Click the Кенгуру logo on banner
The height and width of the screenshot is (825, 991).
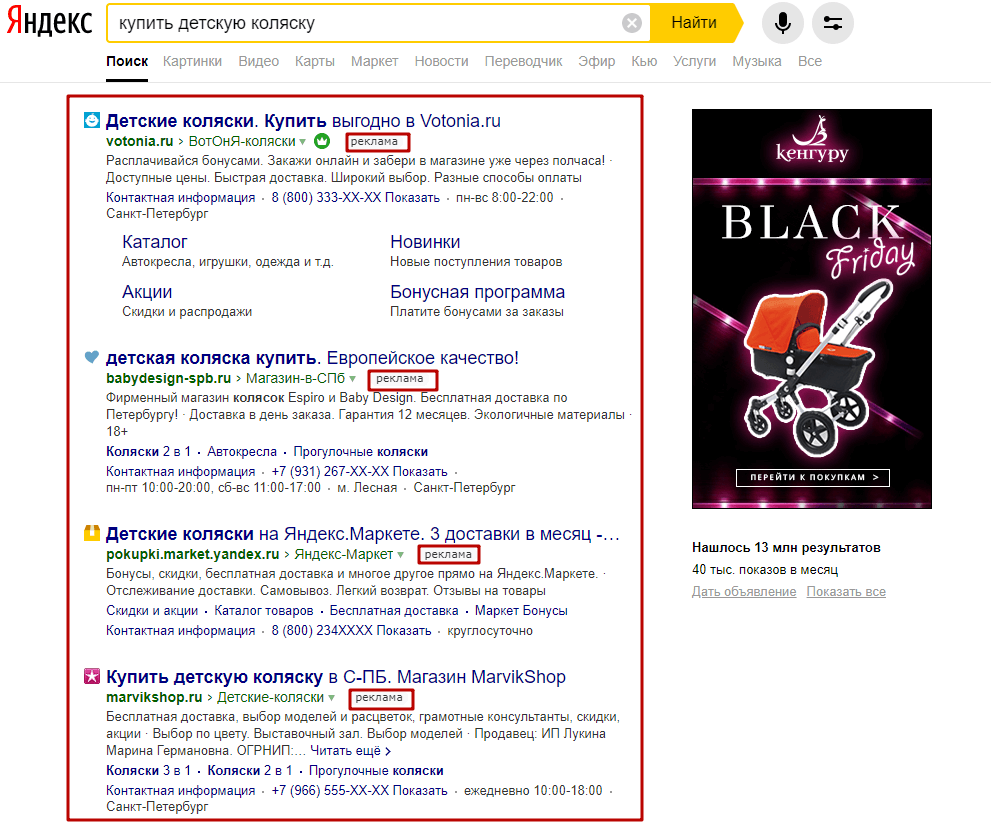click(x=812, y=139)
